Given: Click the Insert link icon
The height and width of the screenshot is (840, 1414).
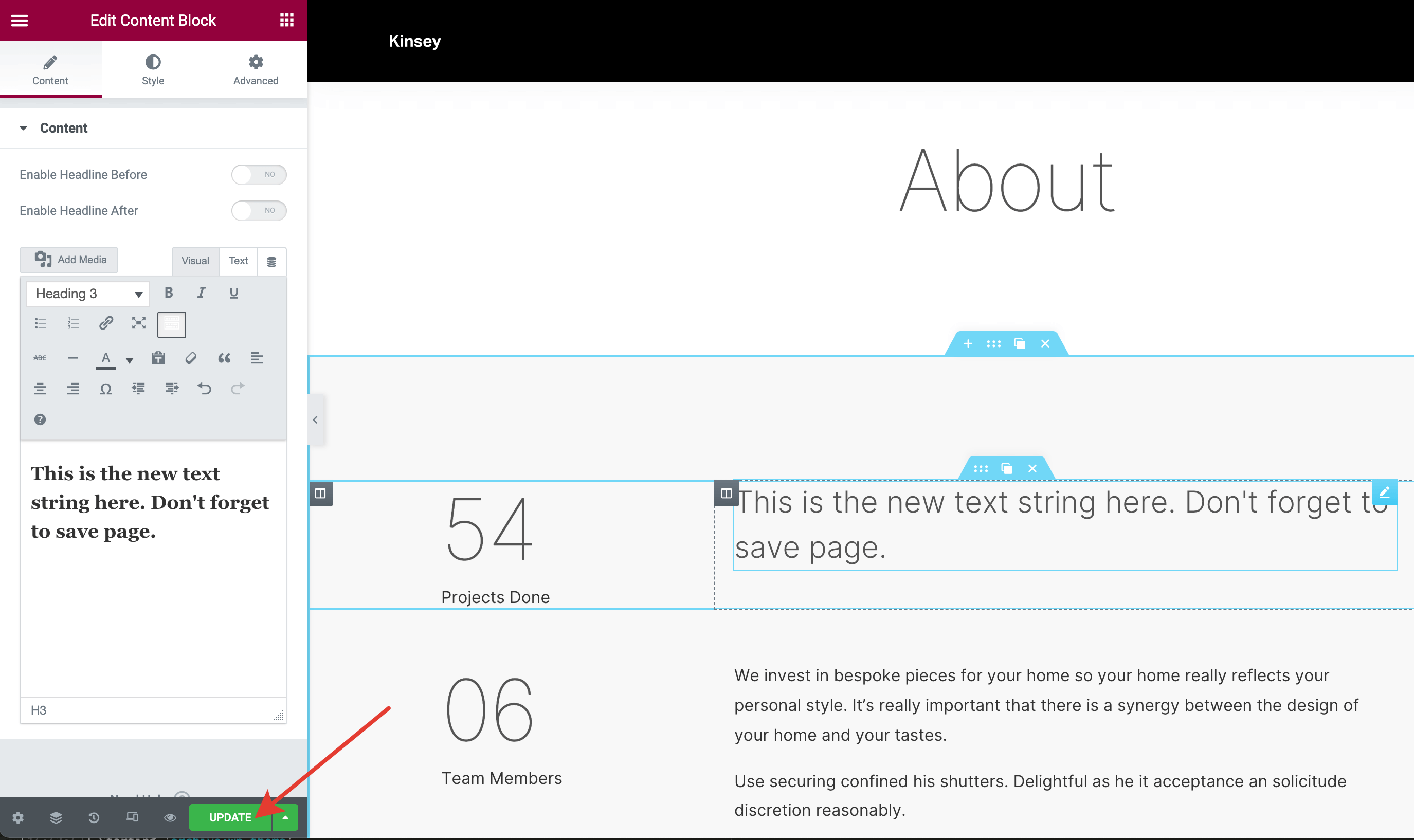Looking at the screenshot, I should [x=106, y=323].
